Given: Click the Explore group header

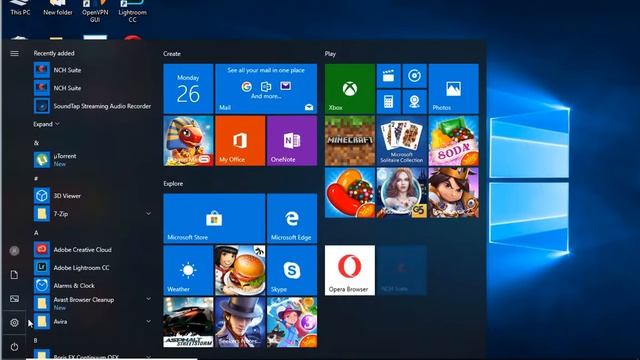Looking at the screenshot, I should pos(173,184).
